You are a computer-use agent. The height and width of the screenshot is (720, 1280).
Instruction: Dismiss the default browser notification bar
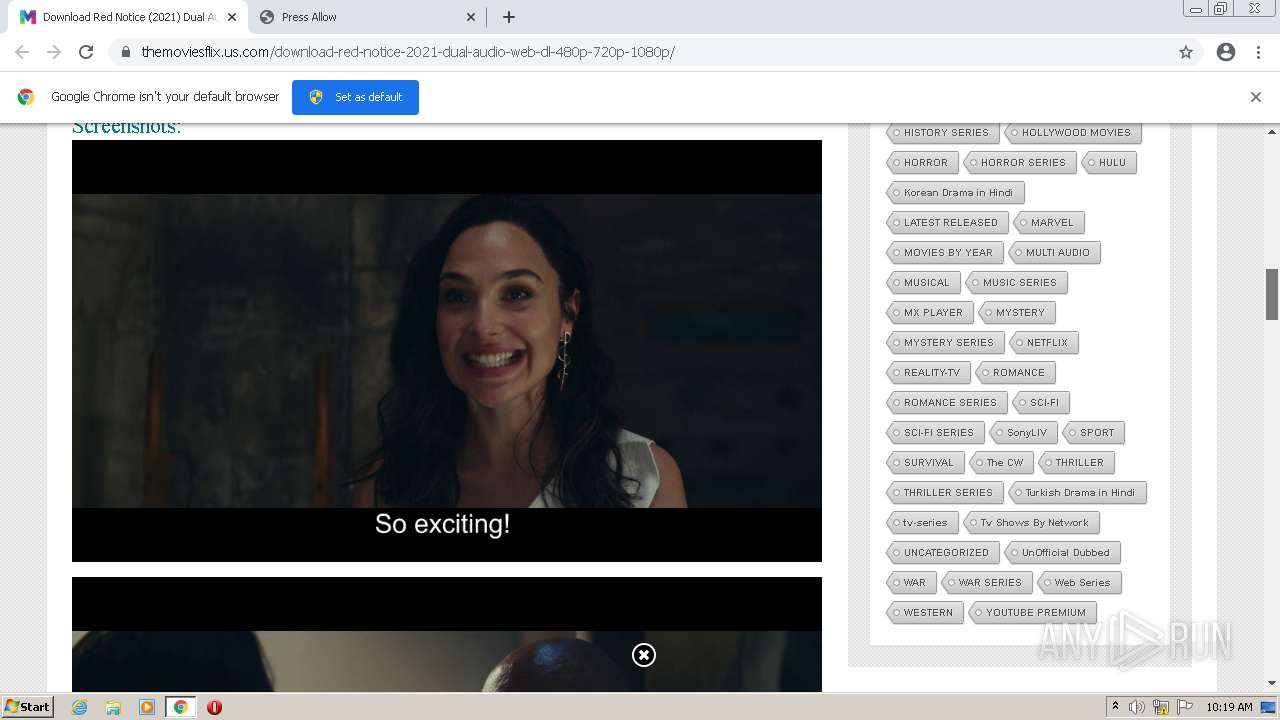pos(1256,97)
